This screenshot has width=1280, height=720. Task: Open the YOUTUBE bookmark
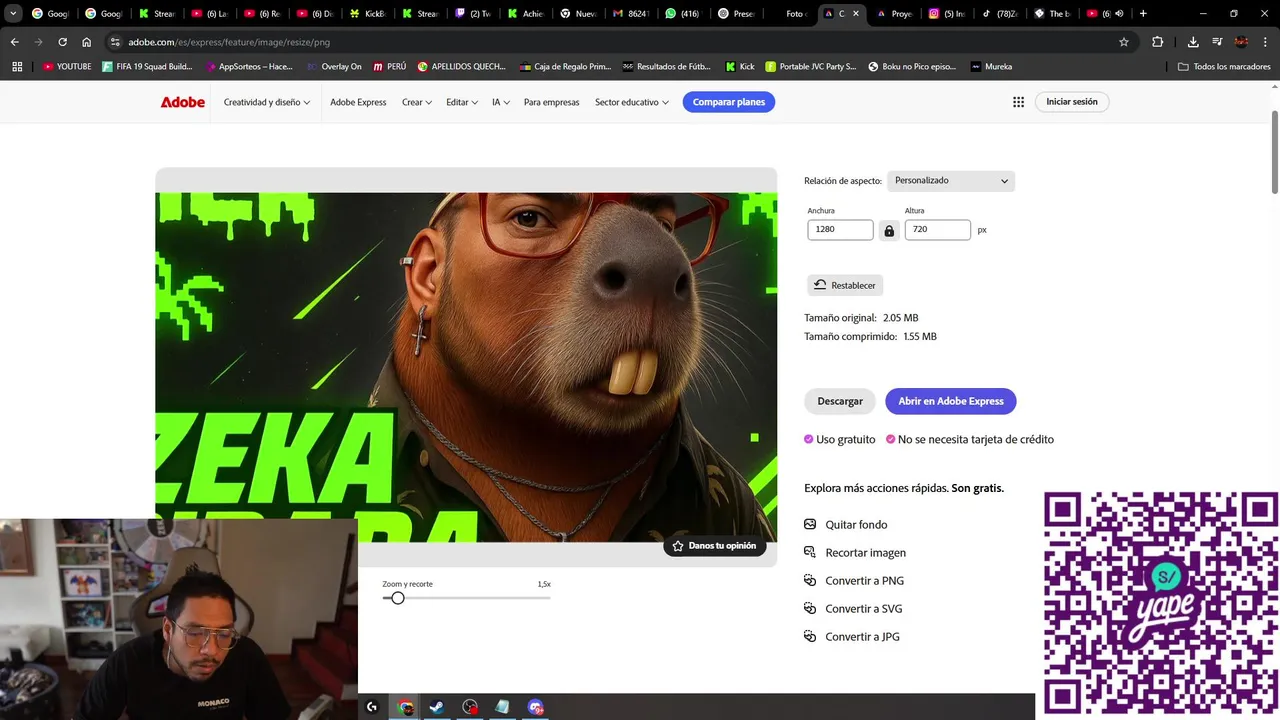(x=67, y=66)
